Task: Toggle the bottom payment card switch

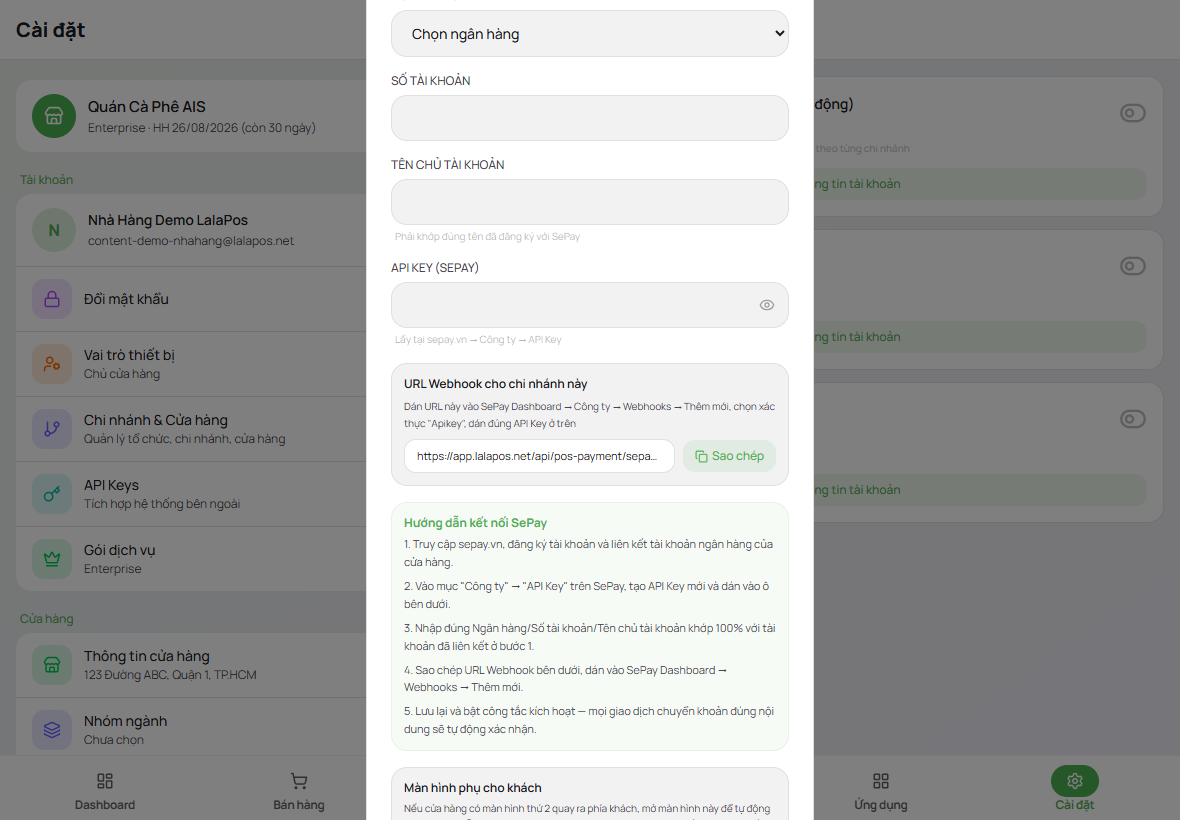Action: pos(1133,418)
